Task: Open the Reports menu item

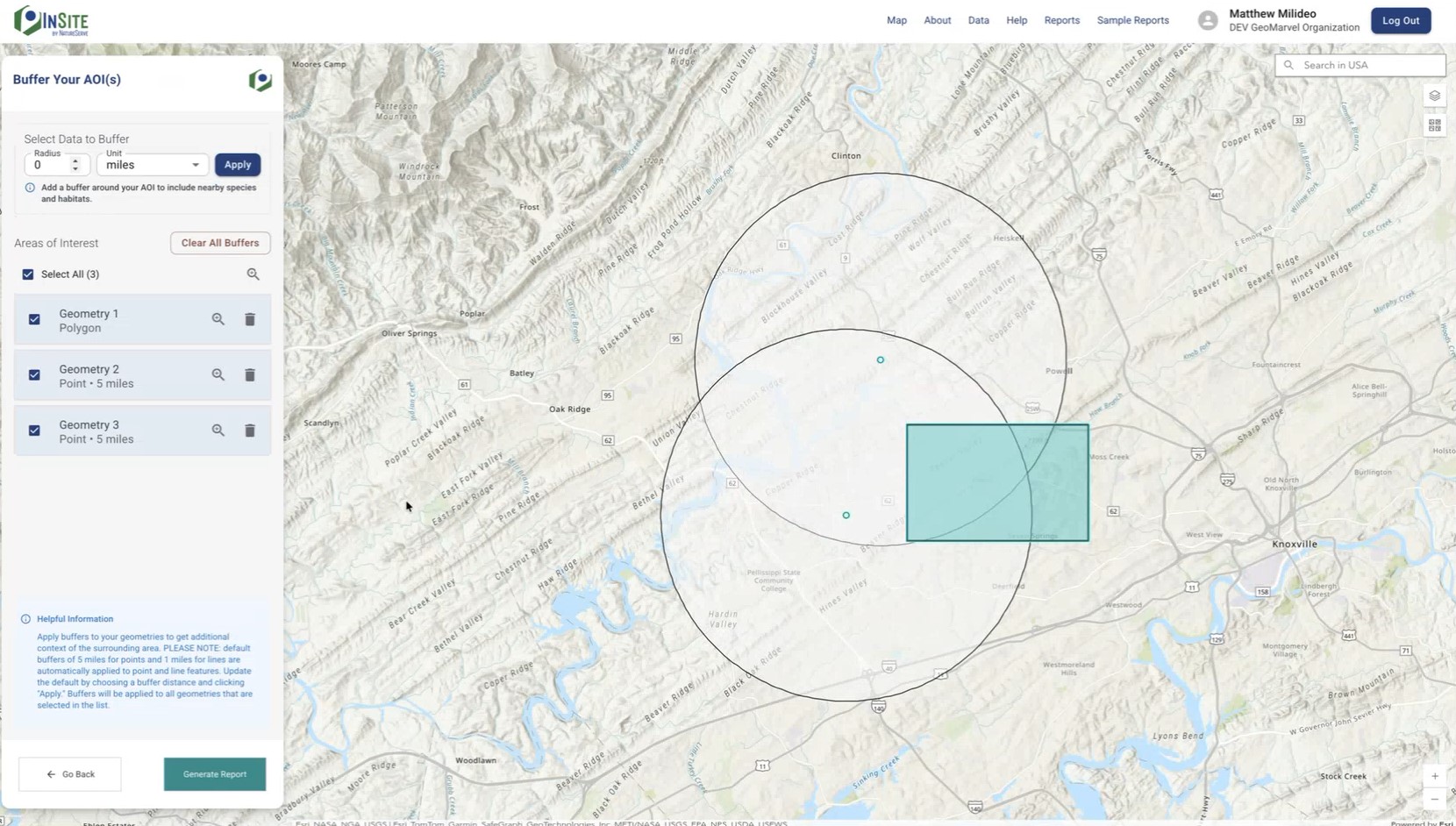Action: click(1061, 20)
